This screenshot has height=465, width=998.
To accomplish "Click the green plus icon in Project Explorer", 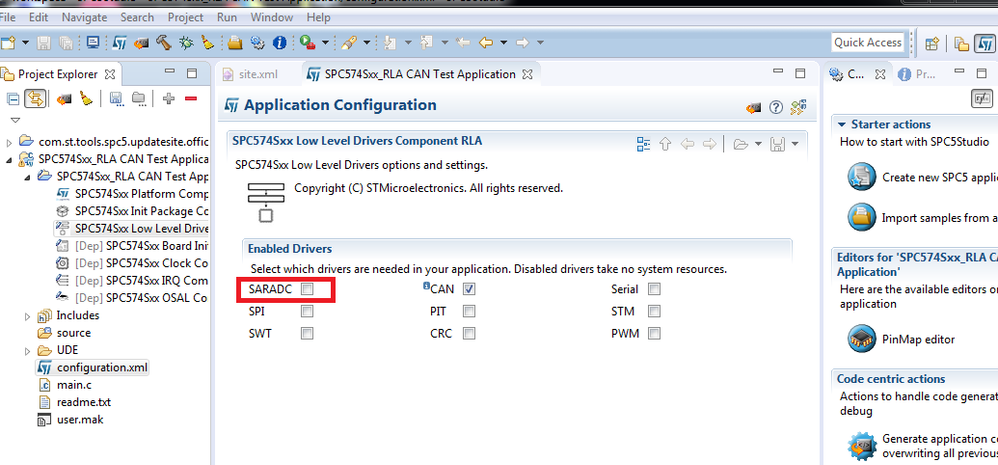I will [169, 99].
